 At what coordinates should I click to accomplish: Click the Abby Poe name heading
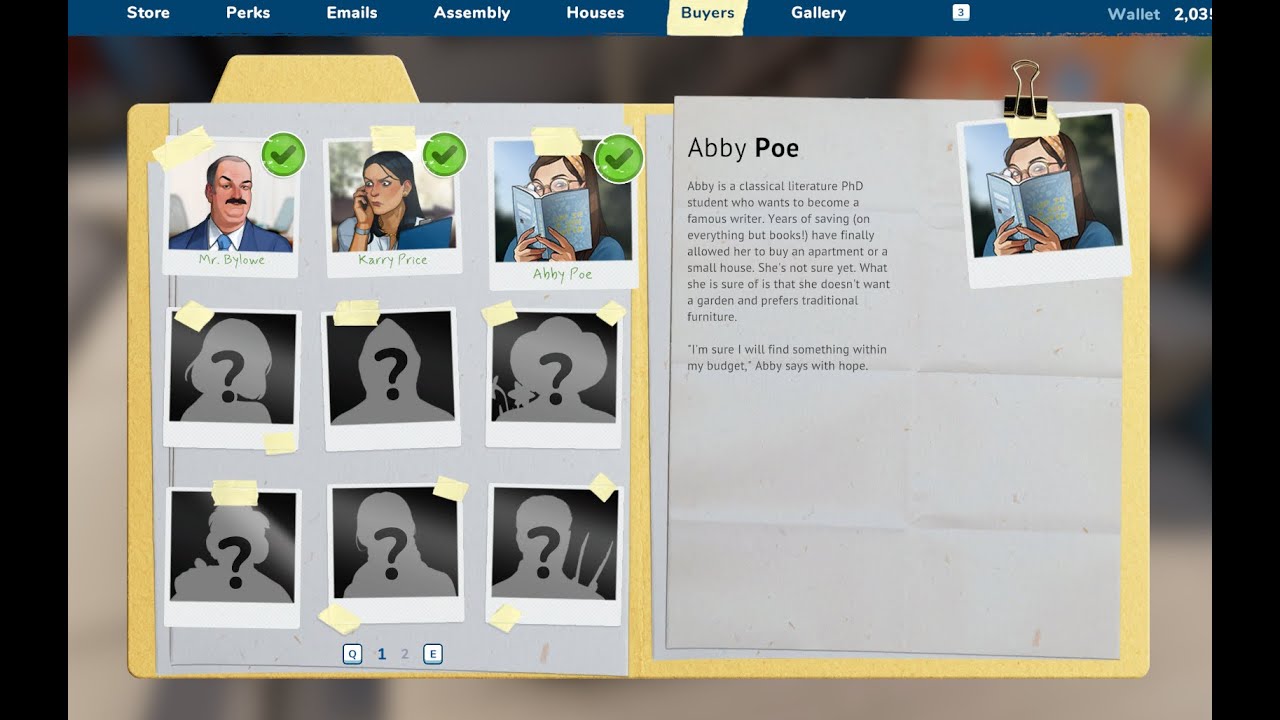(x=743, y=149)
